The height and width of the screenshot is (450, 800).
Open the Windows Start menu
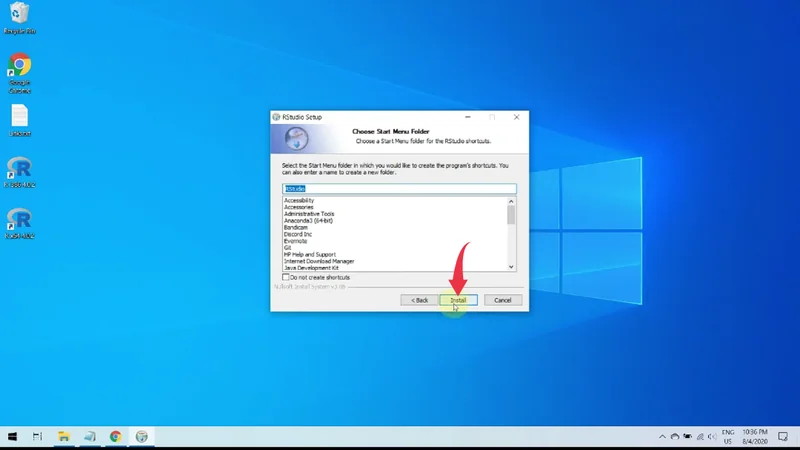coord(13,437)
